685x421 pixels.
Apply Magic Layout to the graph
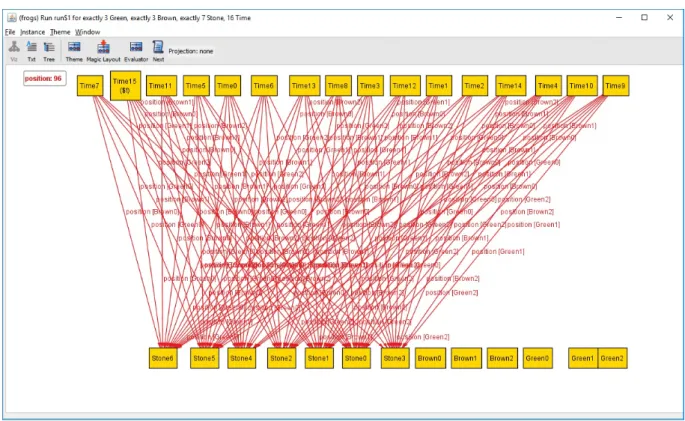[x=104, y=51]
